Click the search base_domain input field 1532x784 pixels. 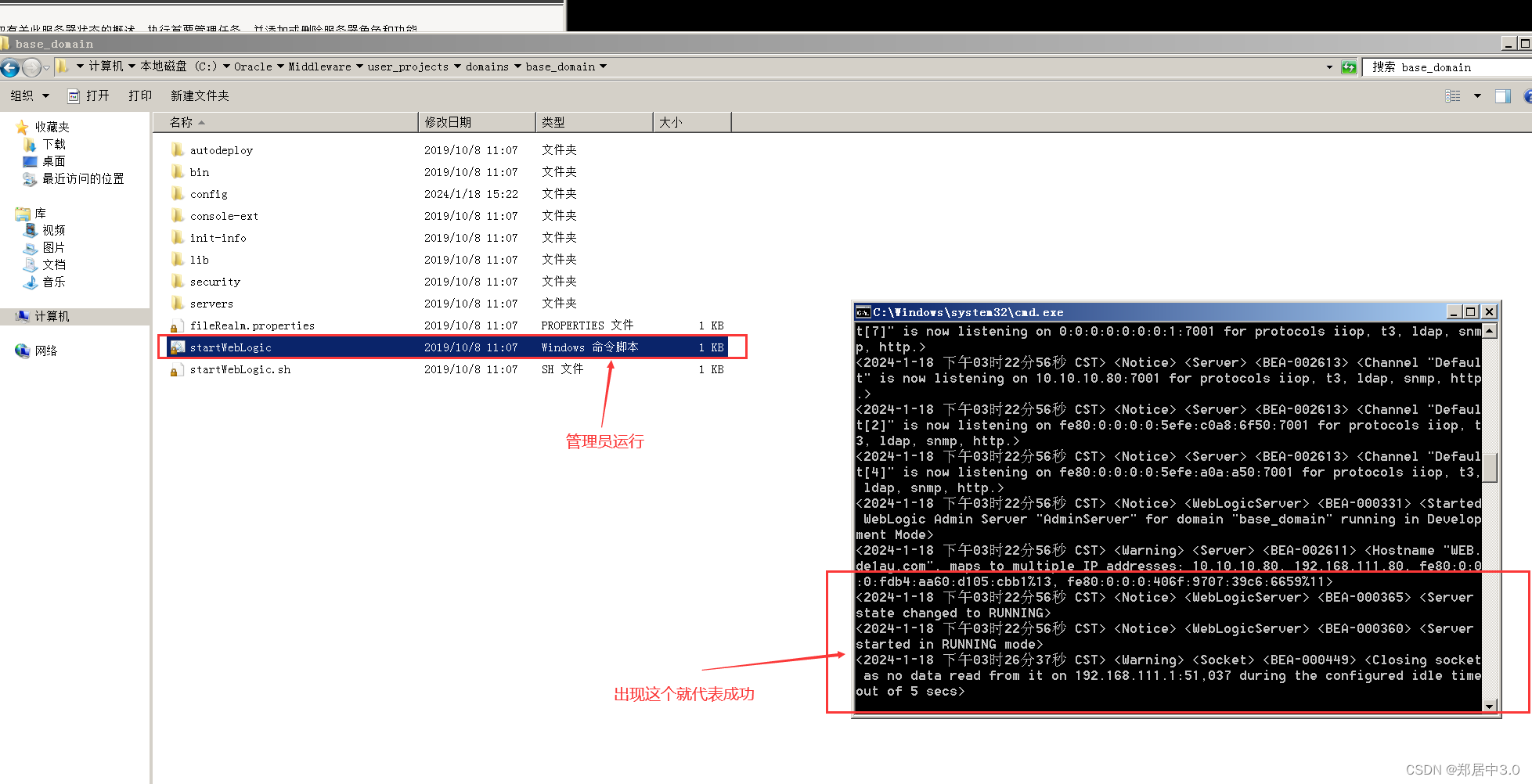1447,67
